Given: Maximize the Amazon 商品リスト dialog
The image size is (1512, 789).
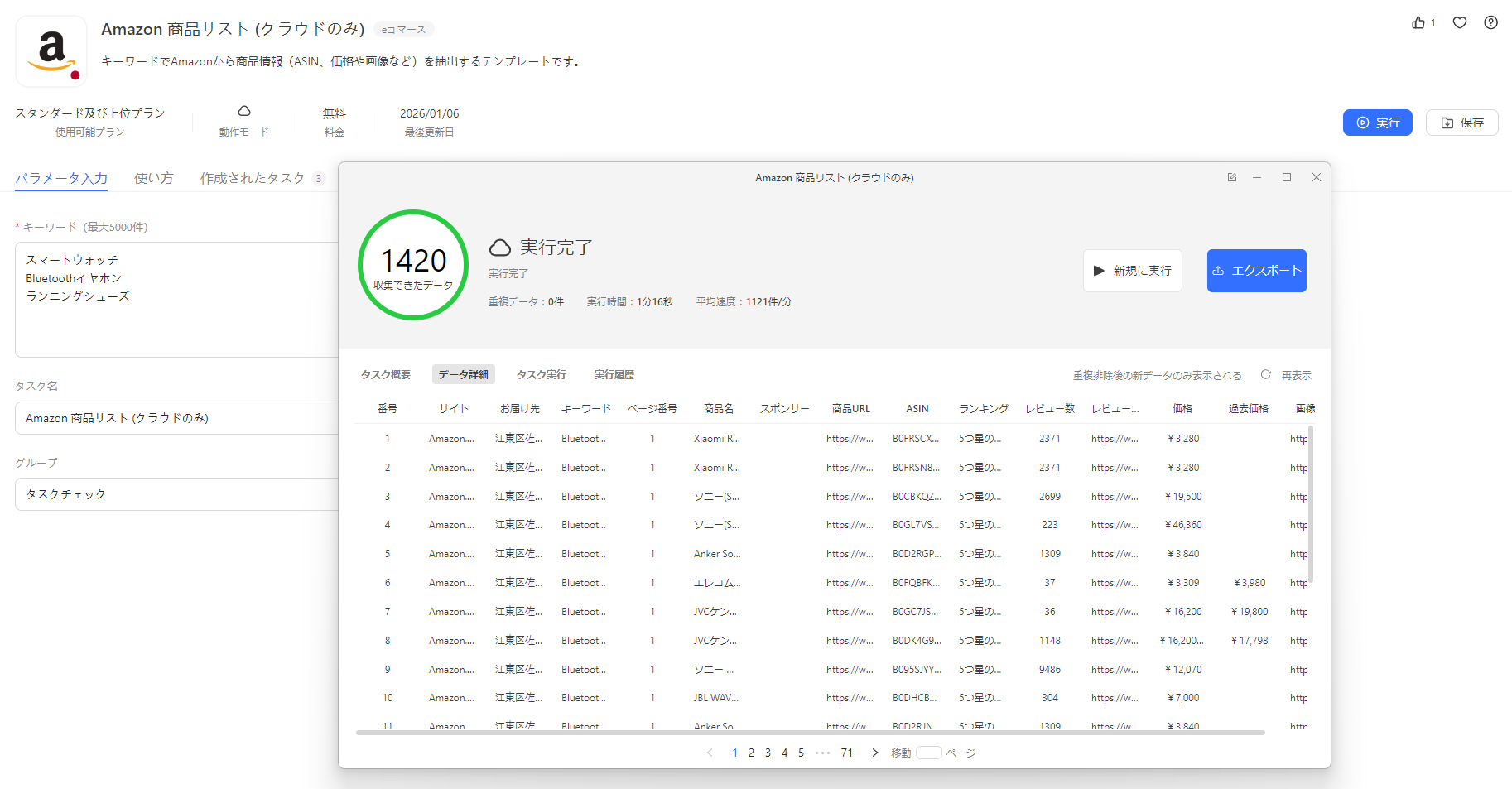Looking at the screenshot, I should pos(1287,177).
